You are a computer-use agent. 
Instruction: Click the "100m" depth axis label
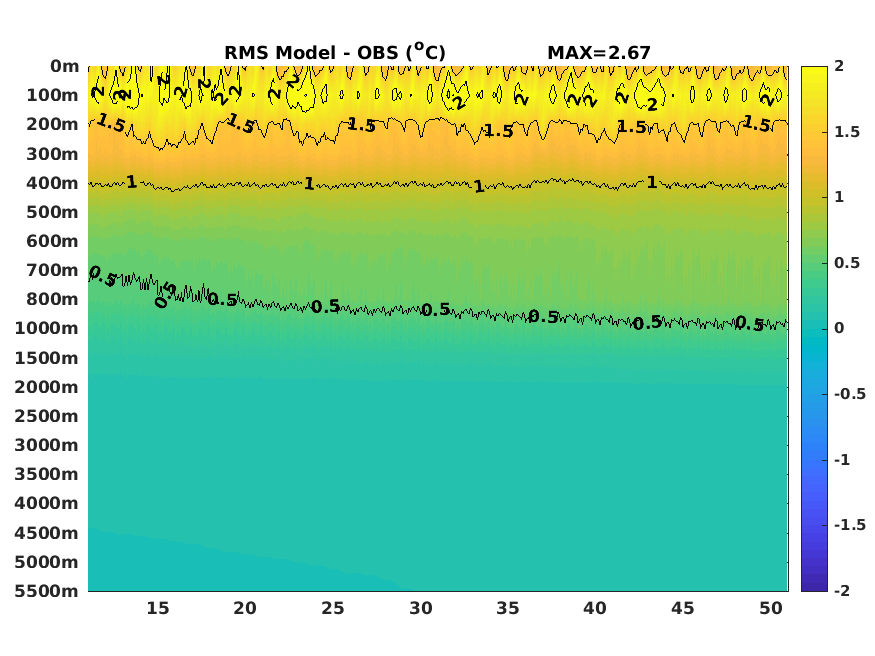52,95
